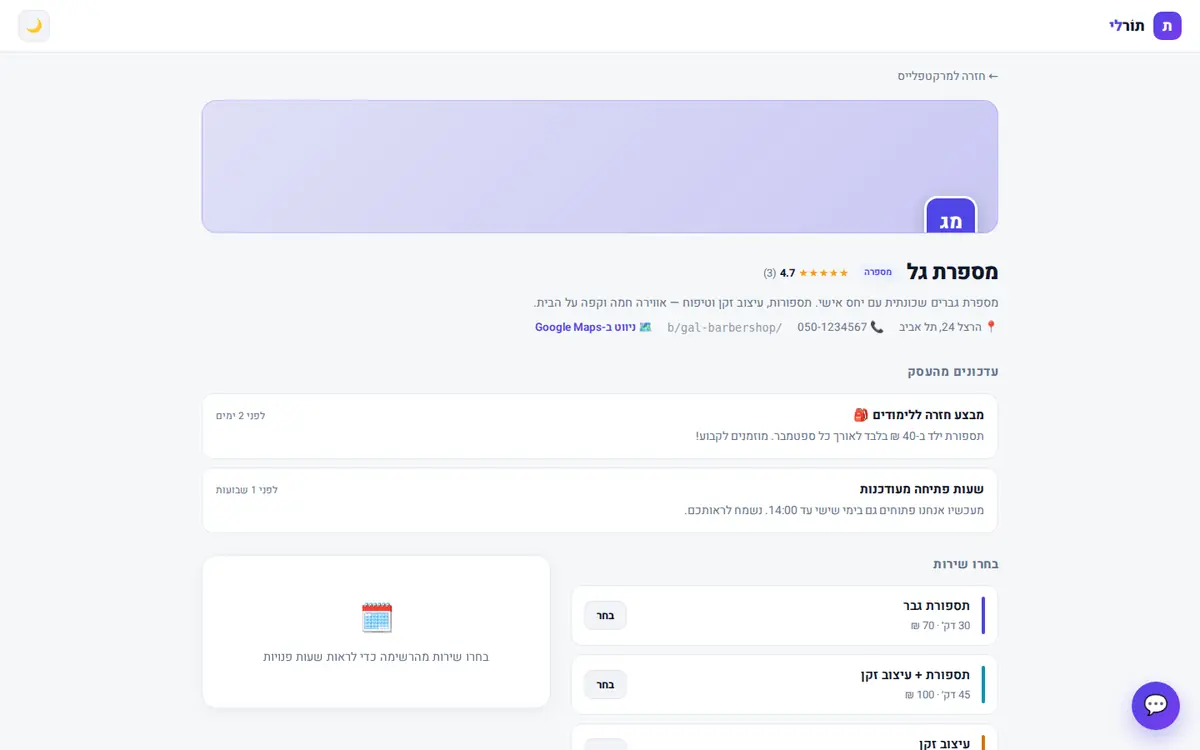The height and width of the screenshot is (750, 1200).
Task: Click the b/gal-barbershop/ URL text
Action: (725, 327)
